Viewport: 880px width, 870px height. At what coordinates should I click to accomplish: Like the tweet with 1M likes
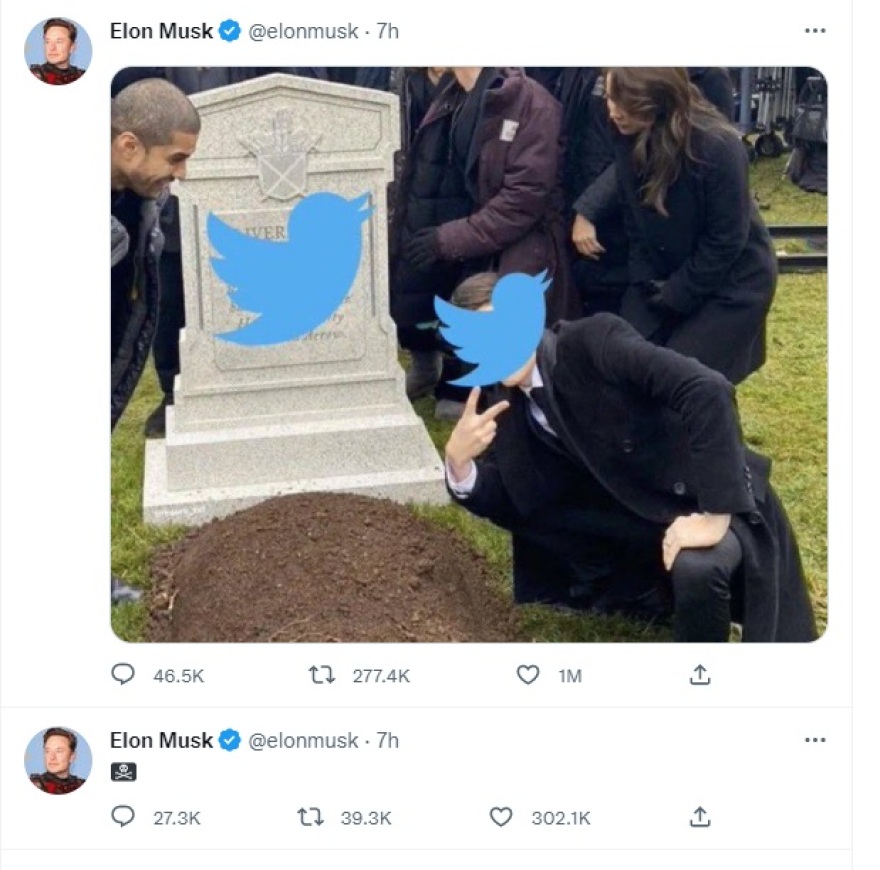point(528,675)
